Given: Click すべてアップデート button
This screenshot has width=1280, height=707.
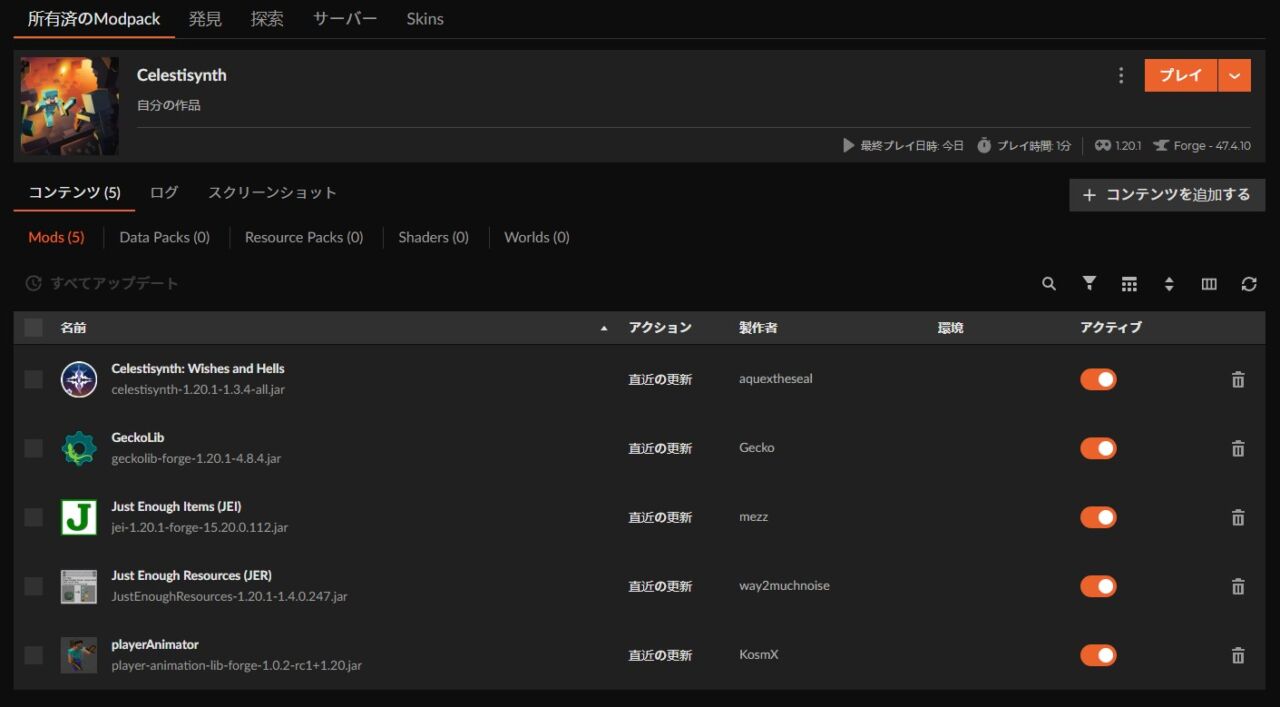Looking at the screenshot, I should 102,284.
